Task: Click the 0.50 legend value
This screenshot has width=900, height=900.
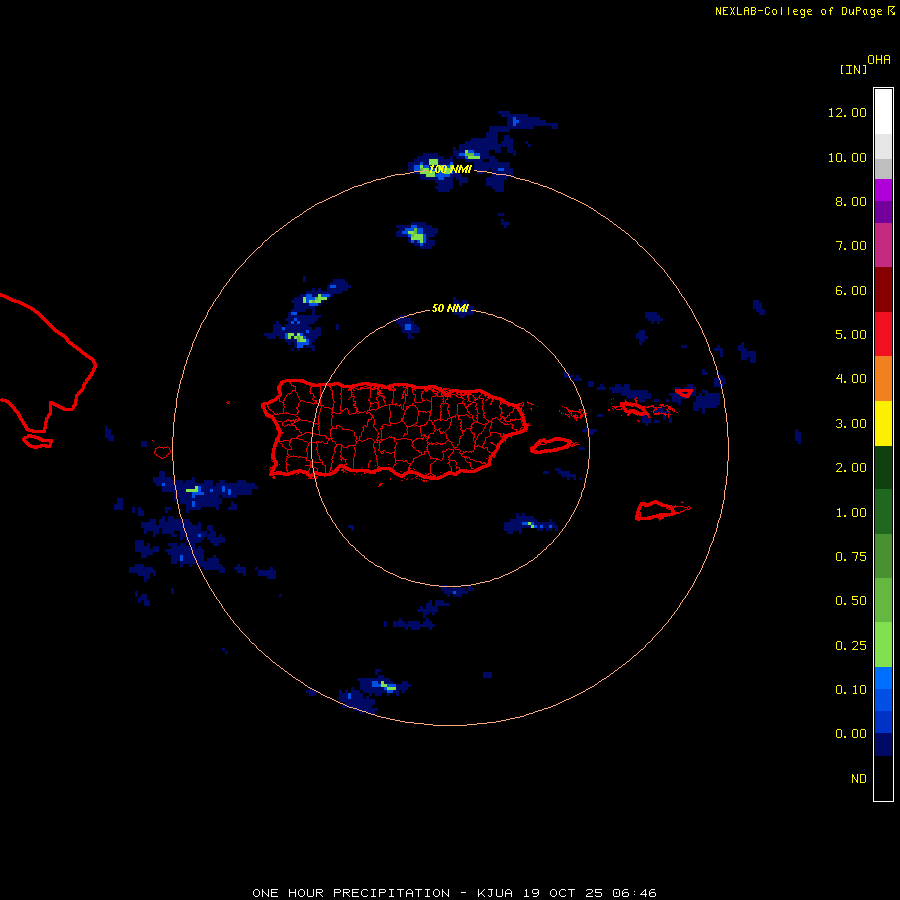Action: tap(851, 601)
